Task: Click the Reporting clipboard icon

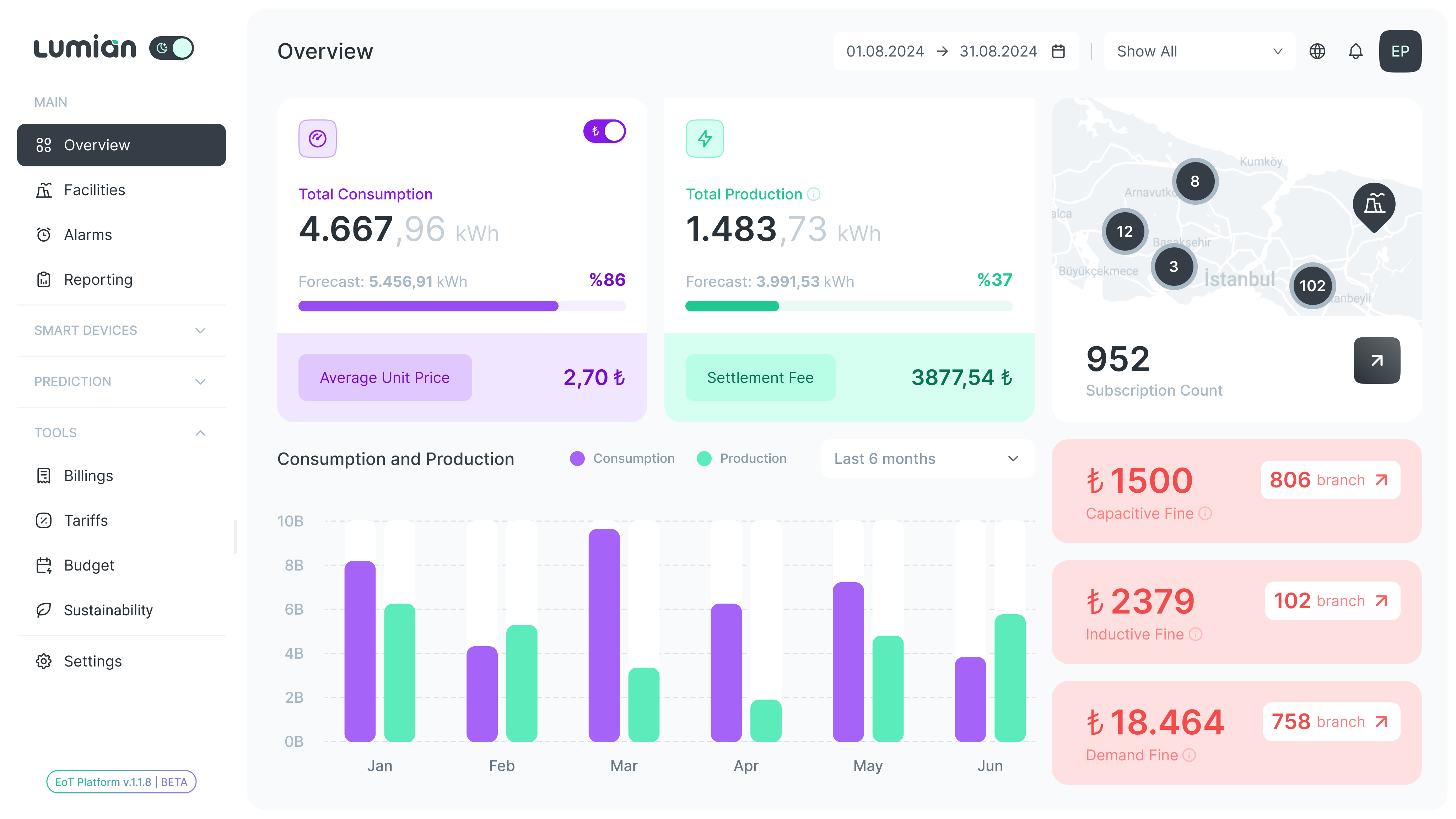Action: click(43, 279)
